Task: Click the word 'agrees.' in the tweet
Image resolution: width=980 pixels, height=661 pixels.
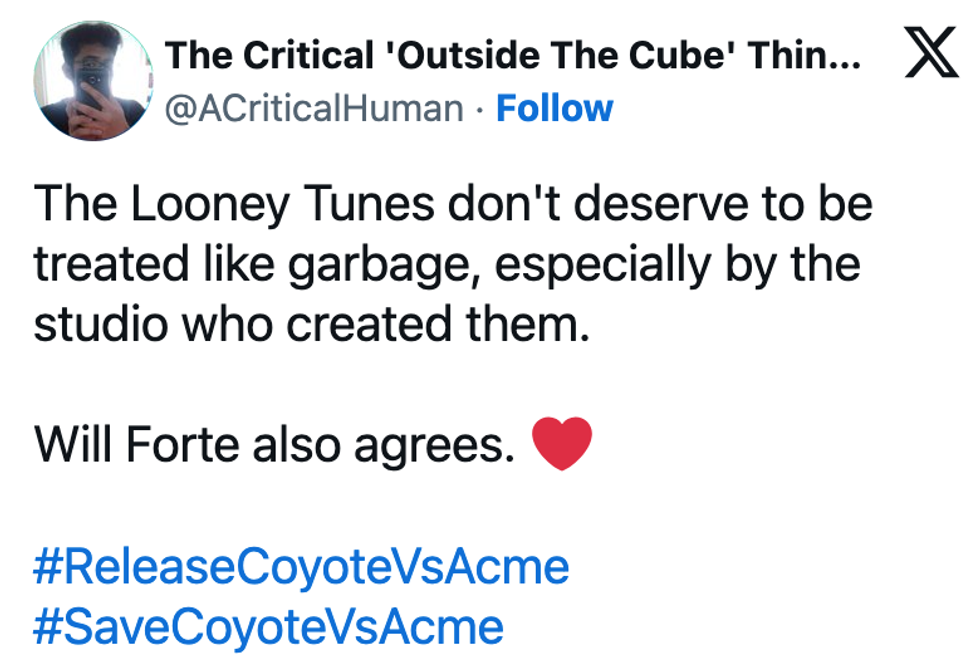Action: pos(430,447)
